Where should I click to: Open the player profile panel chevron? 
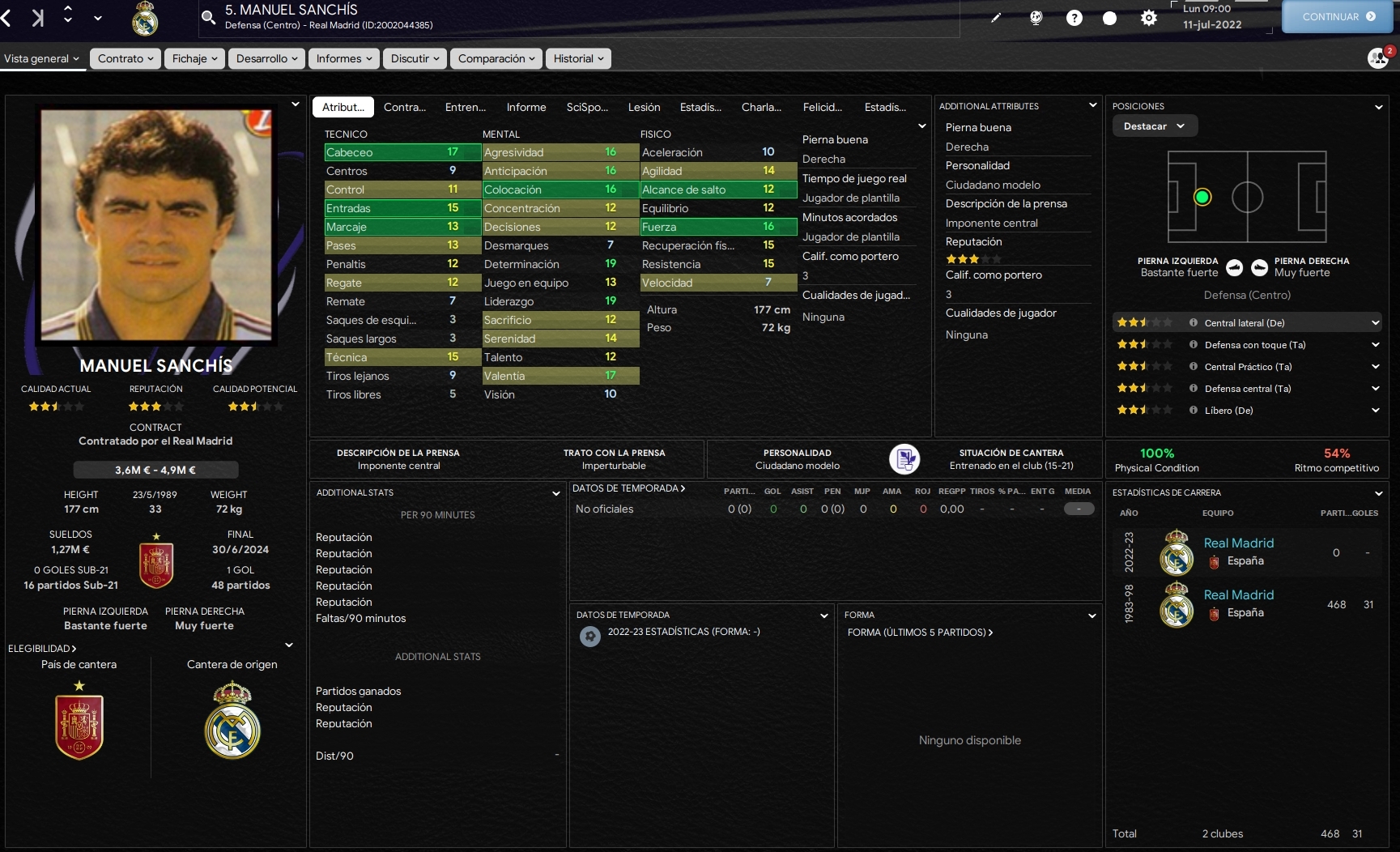[295, 104]
